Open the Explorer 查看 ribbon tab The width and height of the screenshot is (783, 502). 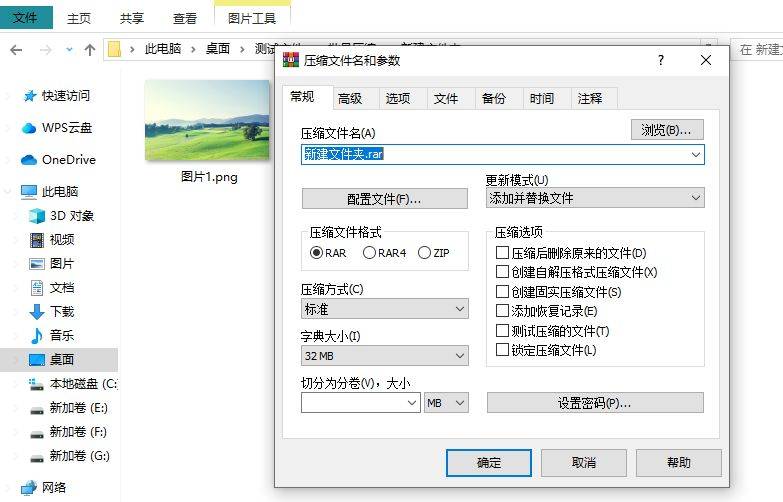click(185, 18)
